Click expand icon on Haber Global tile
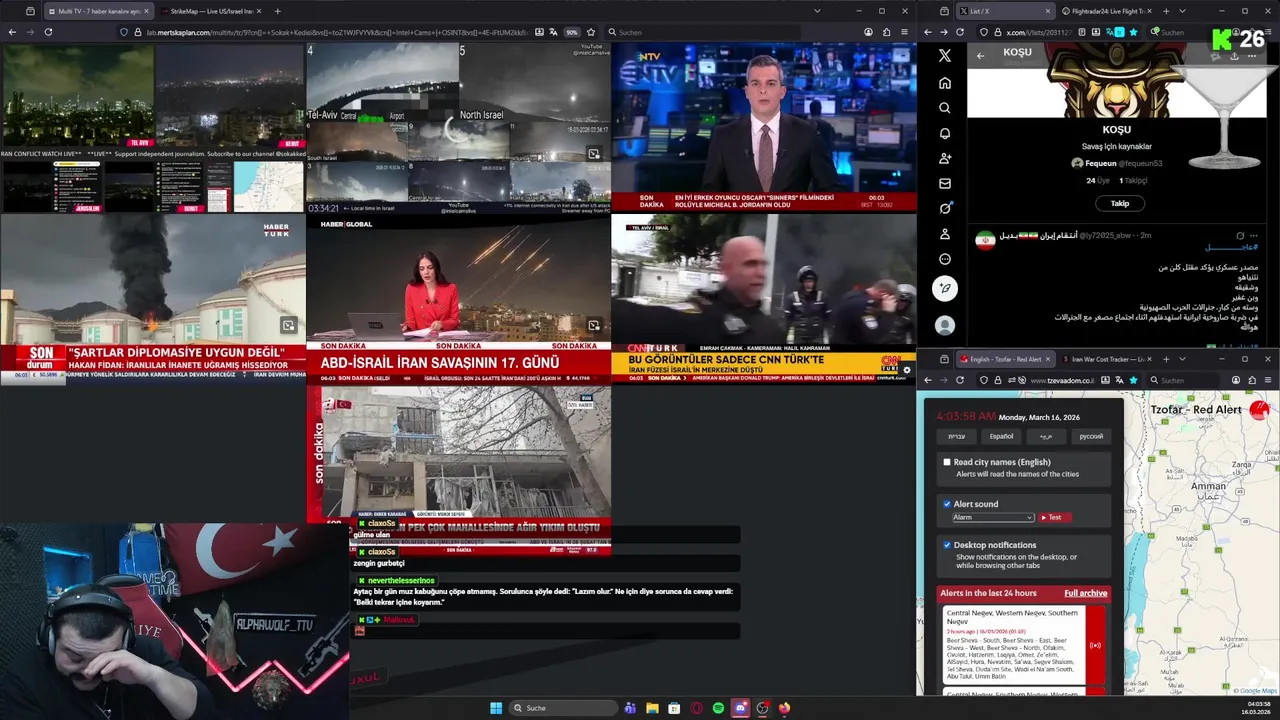Screen dimensions: 1280x720 point(593,325)
